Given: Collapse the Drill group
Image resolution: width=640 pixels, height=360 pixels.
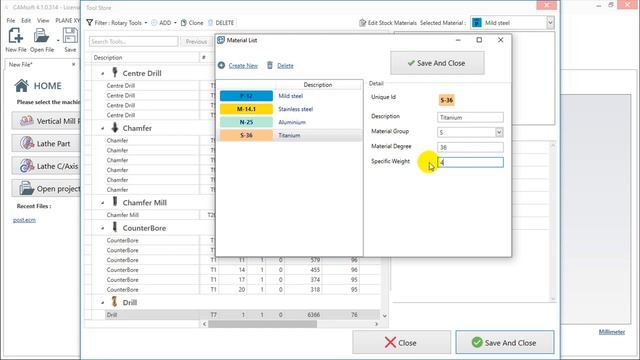Looking at the screenshot, I should click(x=103, y=303).
